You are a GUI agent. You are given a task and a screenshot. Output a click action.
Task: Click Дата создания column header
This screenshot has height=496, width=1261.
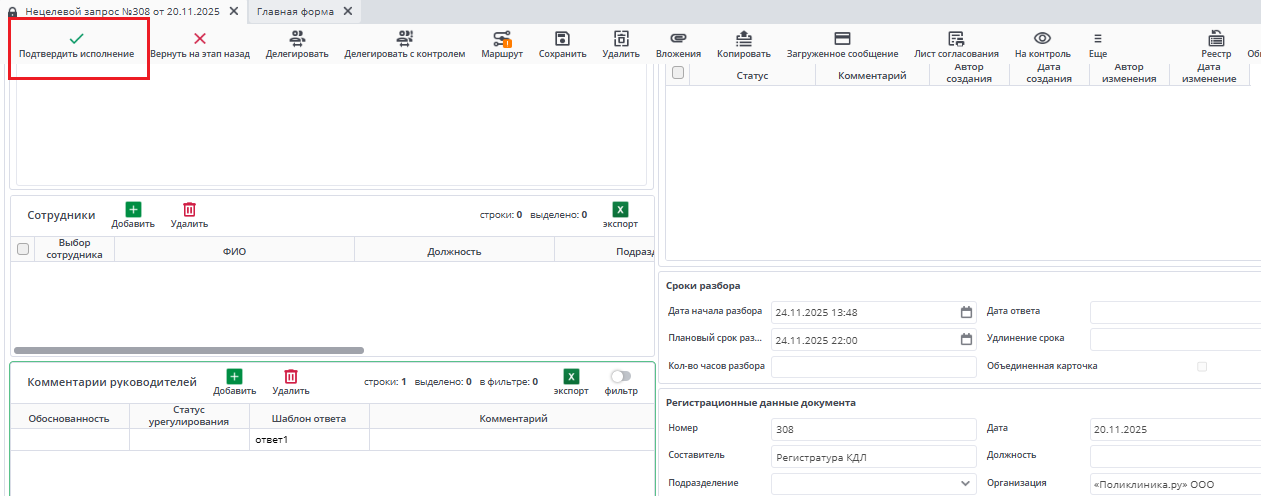1049,73
